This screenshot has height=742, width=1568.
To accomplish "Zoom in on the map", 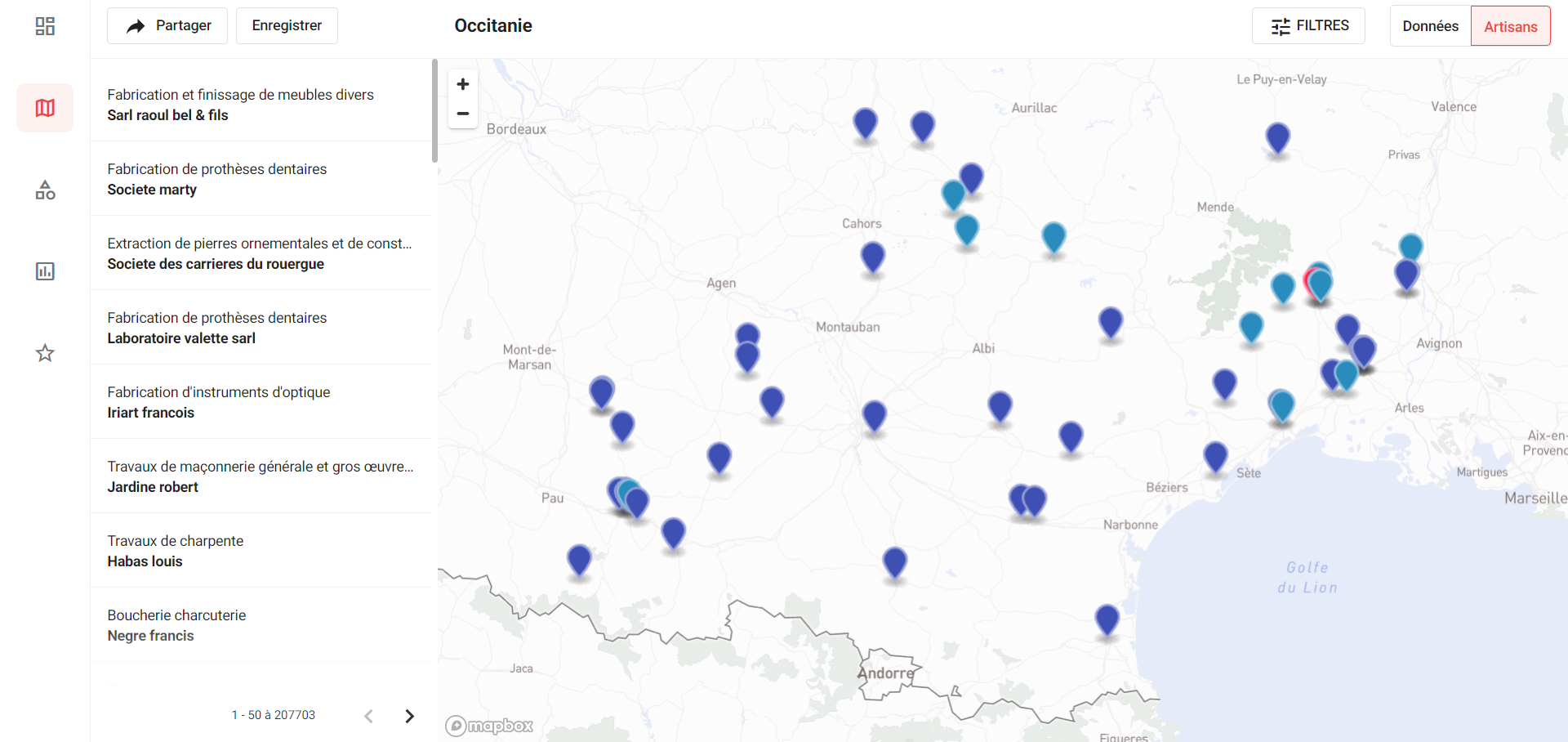I will pos(463,84).
